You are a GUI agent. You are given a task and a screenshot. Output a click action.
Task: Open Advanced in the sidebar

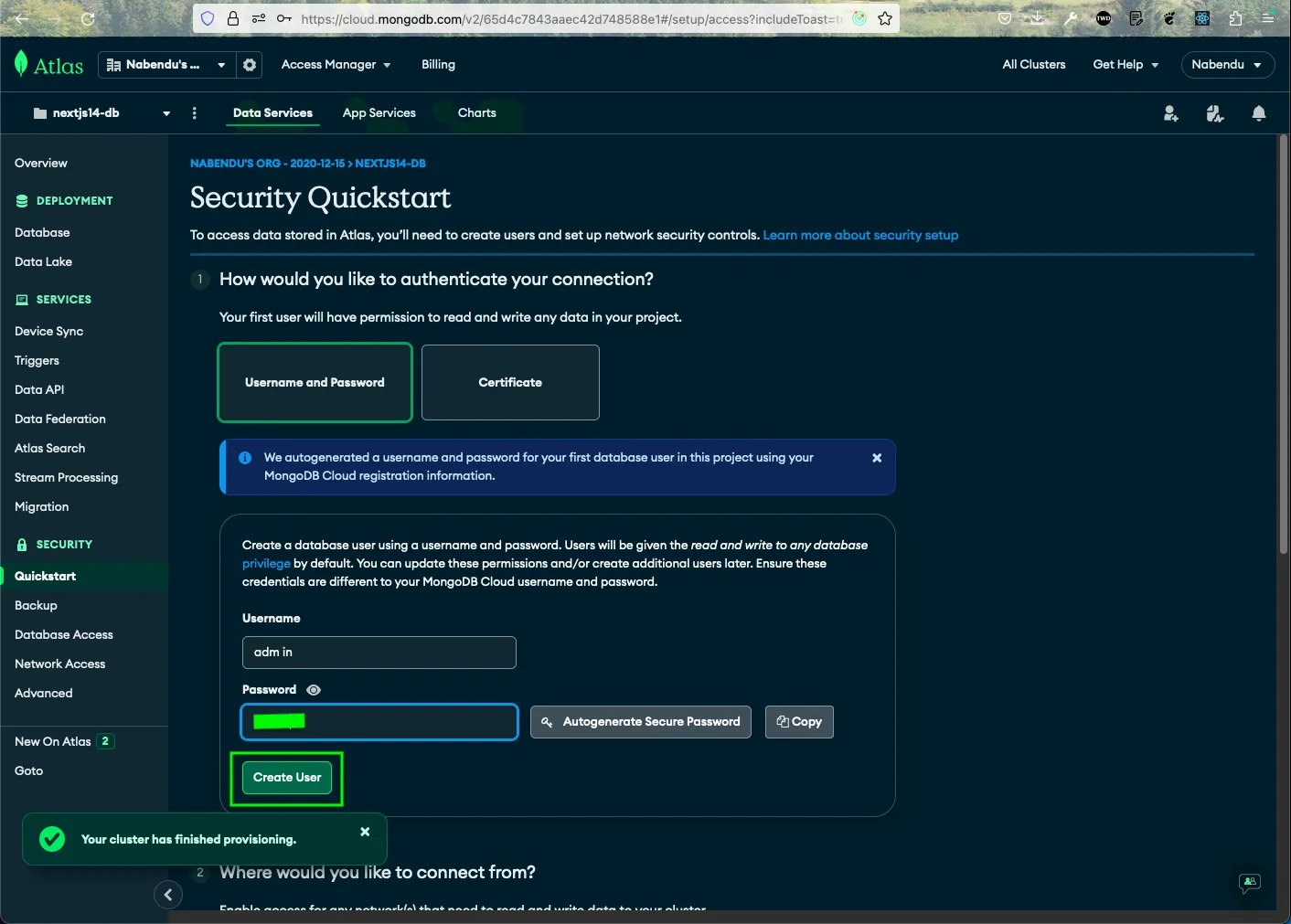[43, 694]
